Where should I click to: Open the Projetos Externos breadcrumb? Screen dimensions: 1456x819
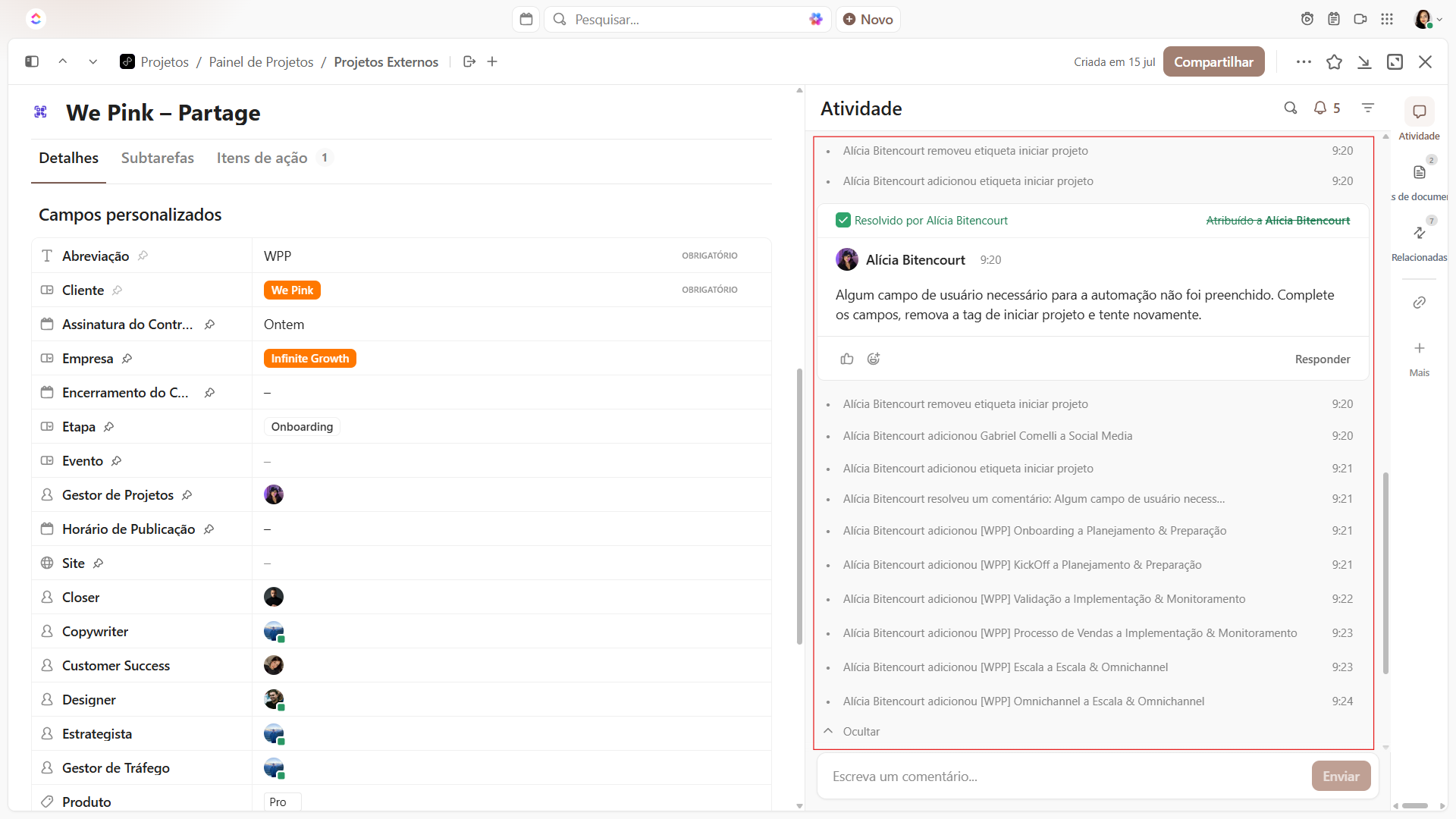coord(386,61)
